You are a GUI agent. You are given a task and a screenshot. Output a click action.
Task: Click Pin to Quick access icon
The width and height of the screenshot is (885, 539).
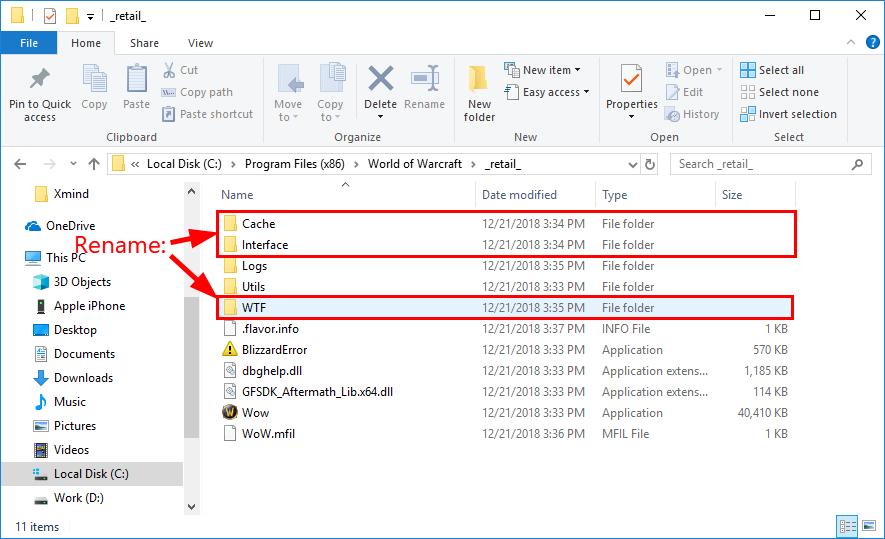[x=40, y=80]
